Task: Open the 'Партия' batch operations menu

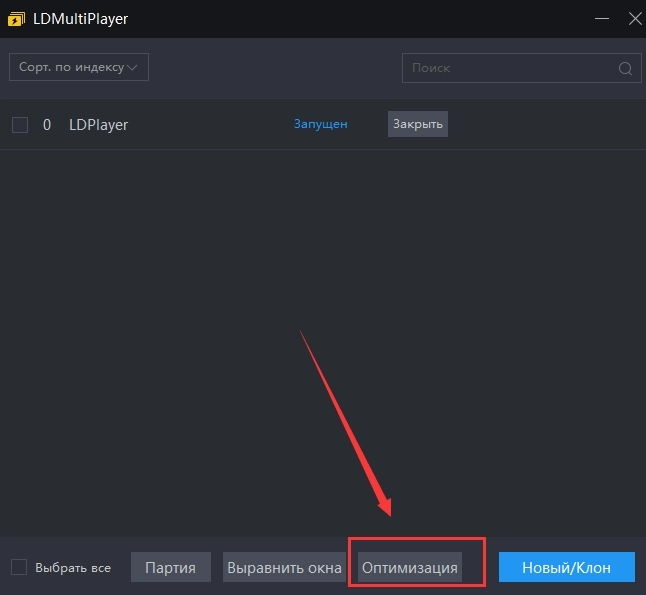Action: tap(171, 567)
